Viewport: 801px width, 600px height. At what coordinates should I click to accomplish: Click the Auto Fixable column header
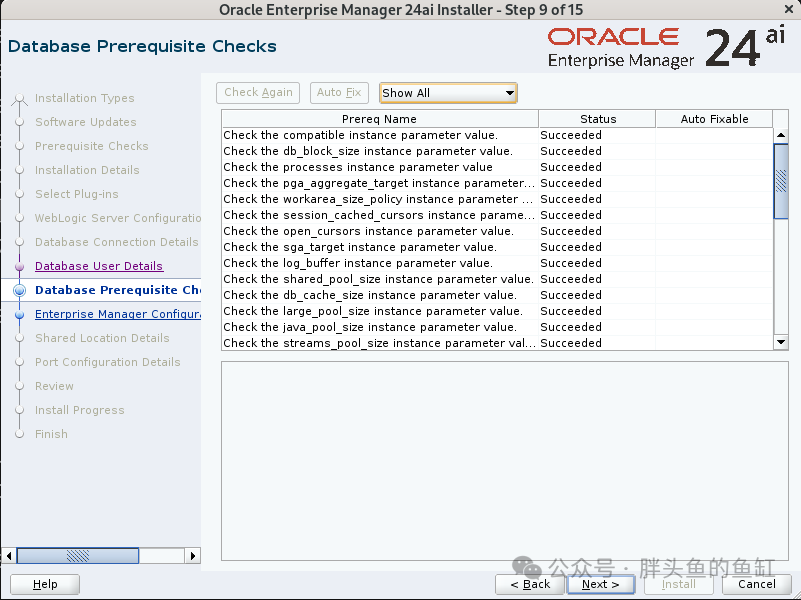(x=714, y=119)
